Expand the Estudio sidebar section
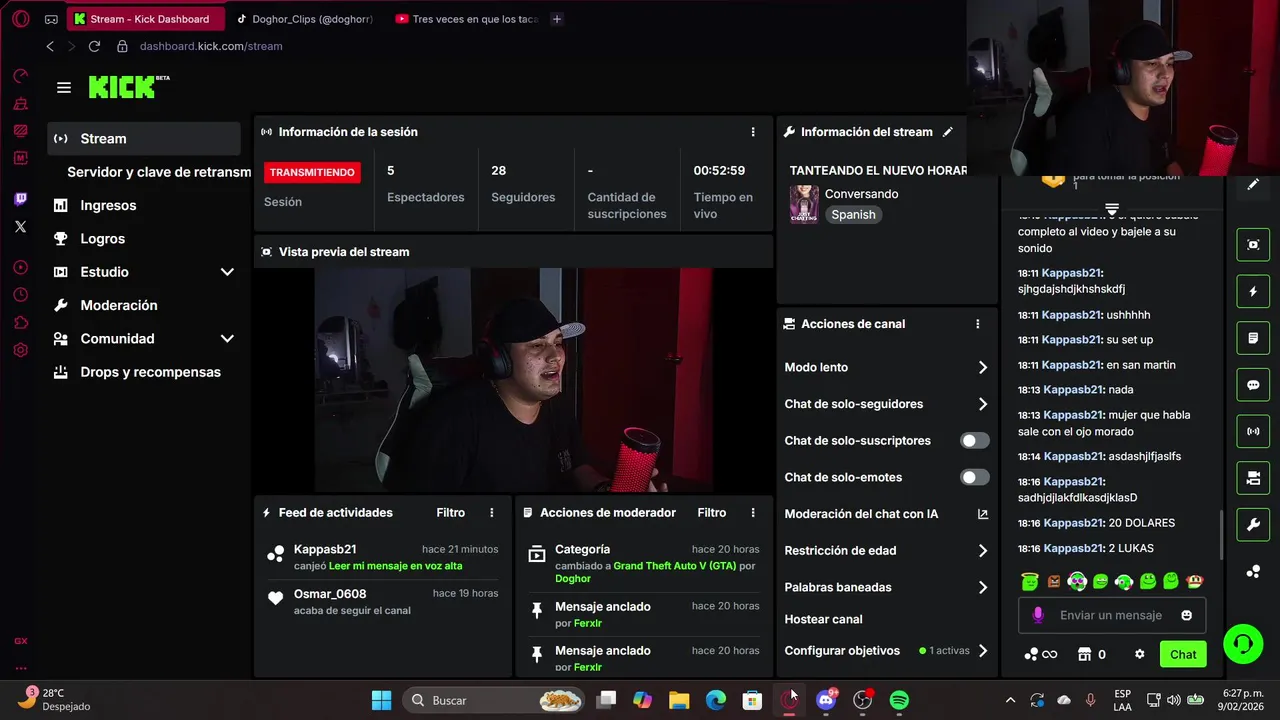1280x720 pixels. [x=227, y=272]
